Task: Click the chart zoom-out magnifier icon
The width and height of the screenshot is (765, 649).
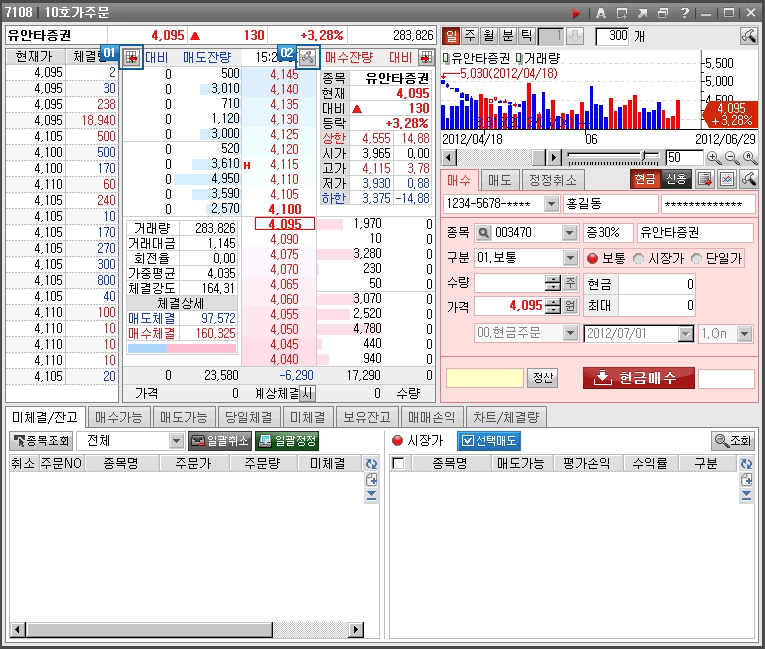Action: (731, 158)
